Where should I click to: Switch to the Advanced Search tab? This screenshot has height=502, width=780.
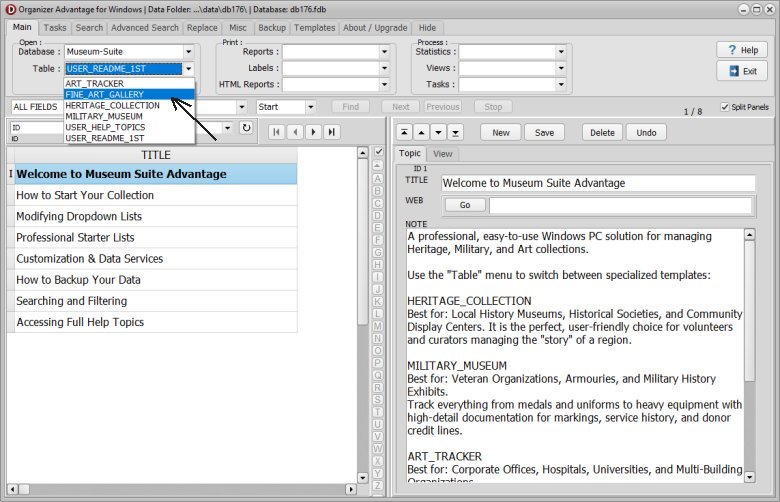coord(145,28)
